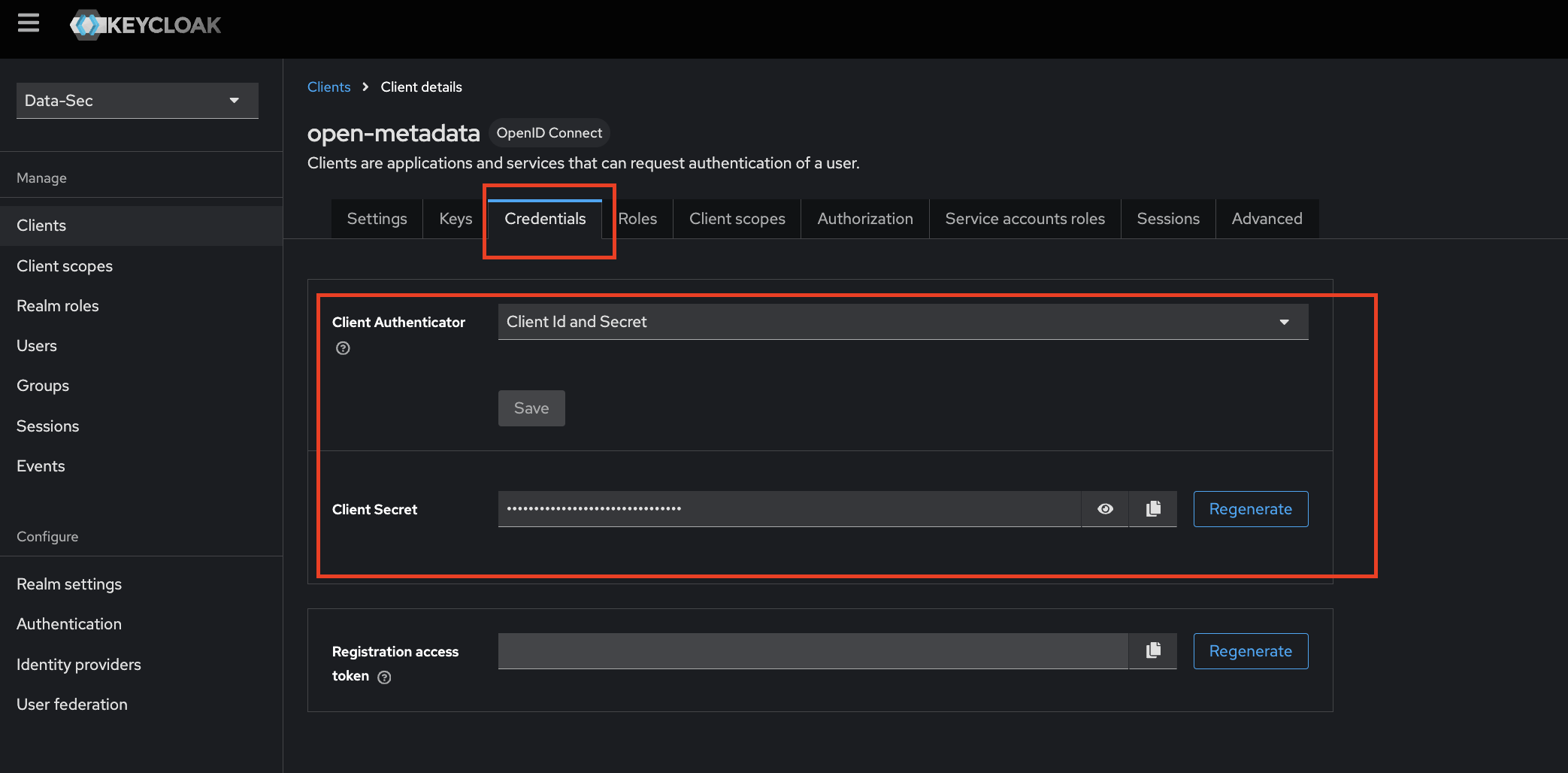Open the Data-Sec realm selector
Image resolution: width=1568 pixels, height=773 pixels.
[x=137, y=101]
